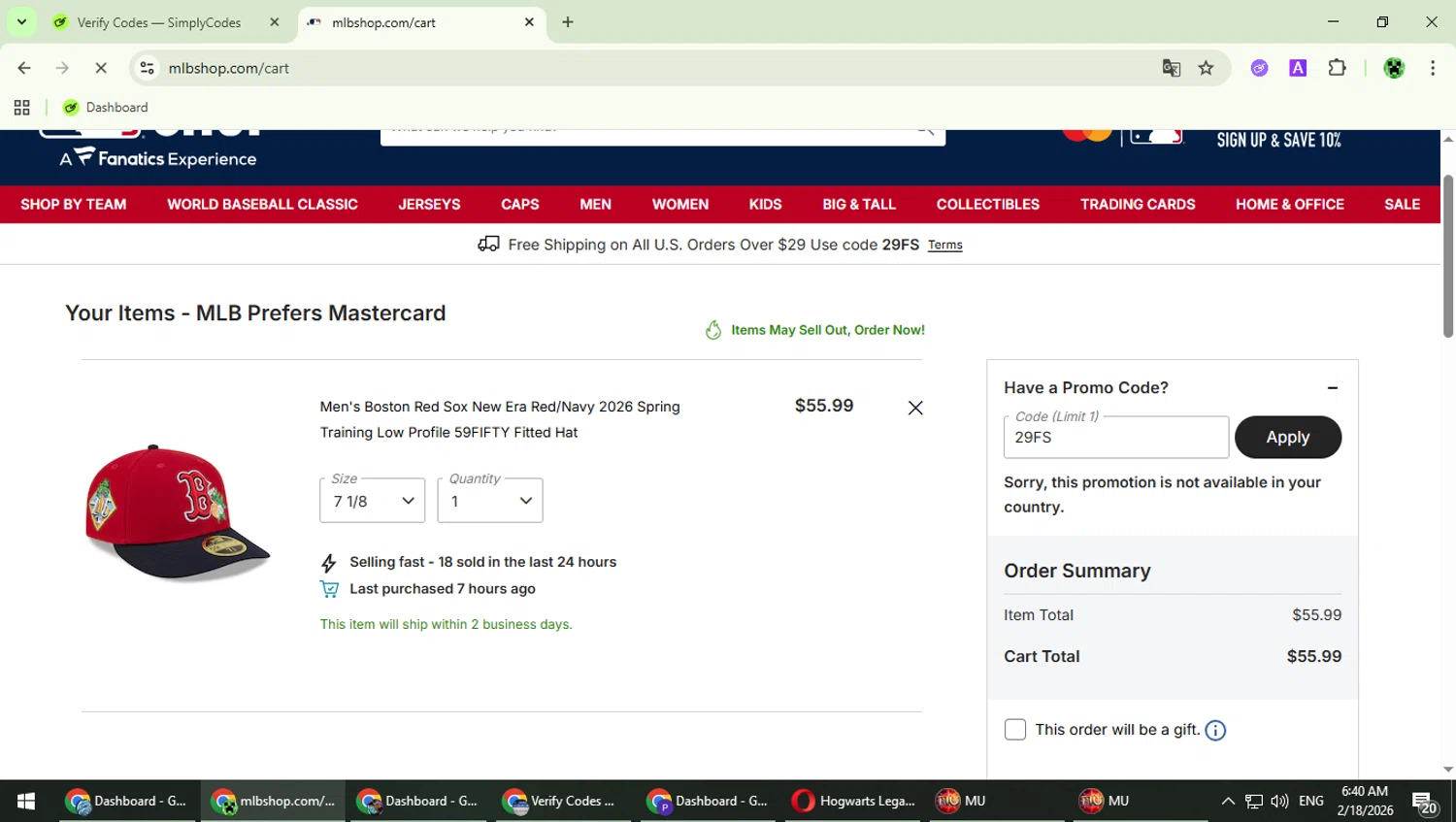1456x822 pixels.
Task: Open free shipping Terms link
Action: point(944,246)
